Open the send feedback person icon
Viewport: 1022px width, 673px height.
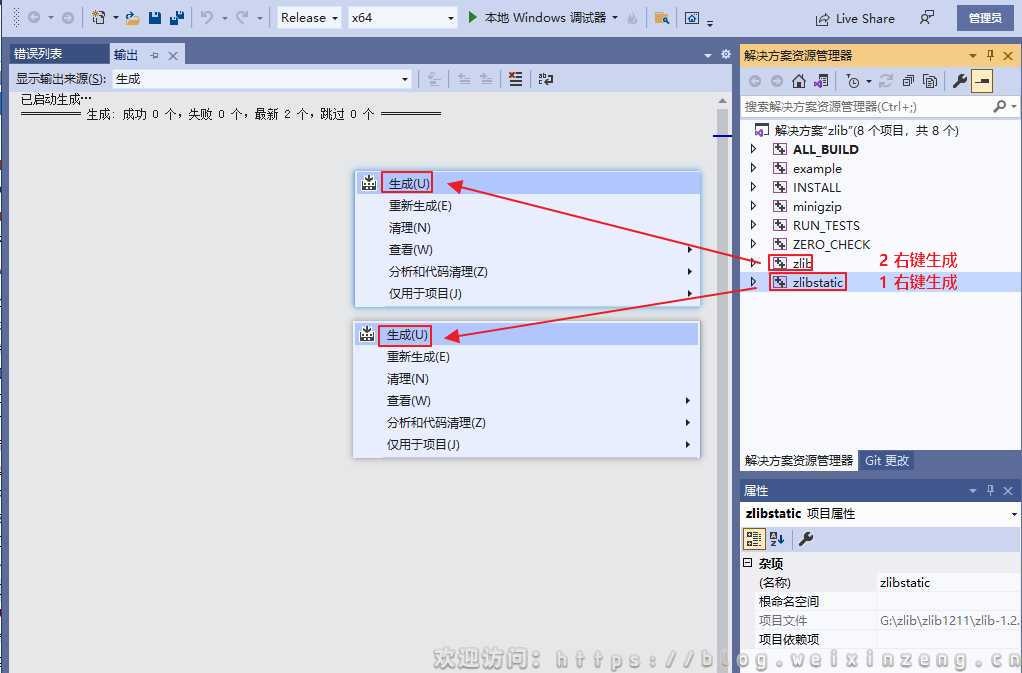click(926, 18)
